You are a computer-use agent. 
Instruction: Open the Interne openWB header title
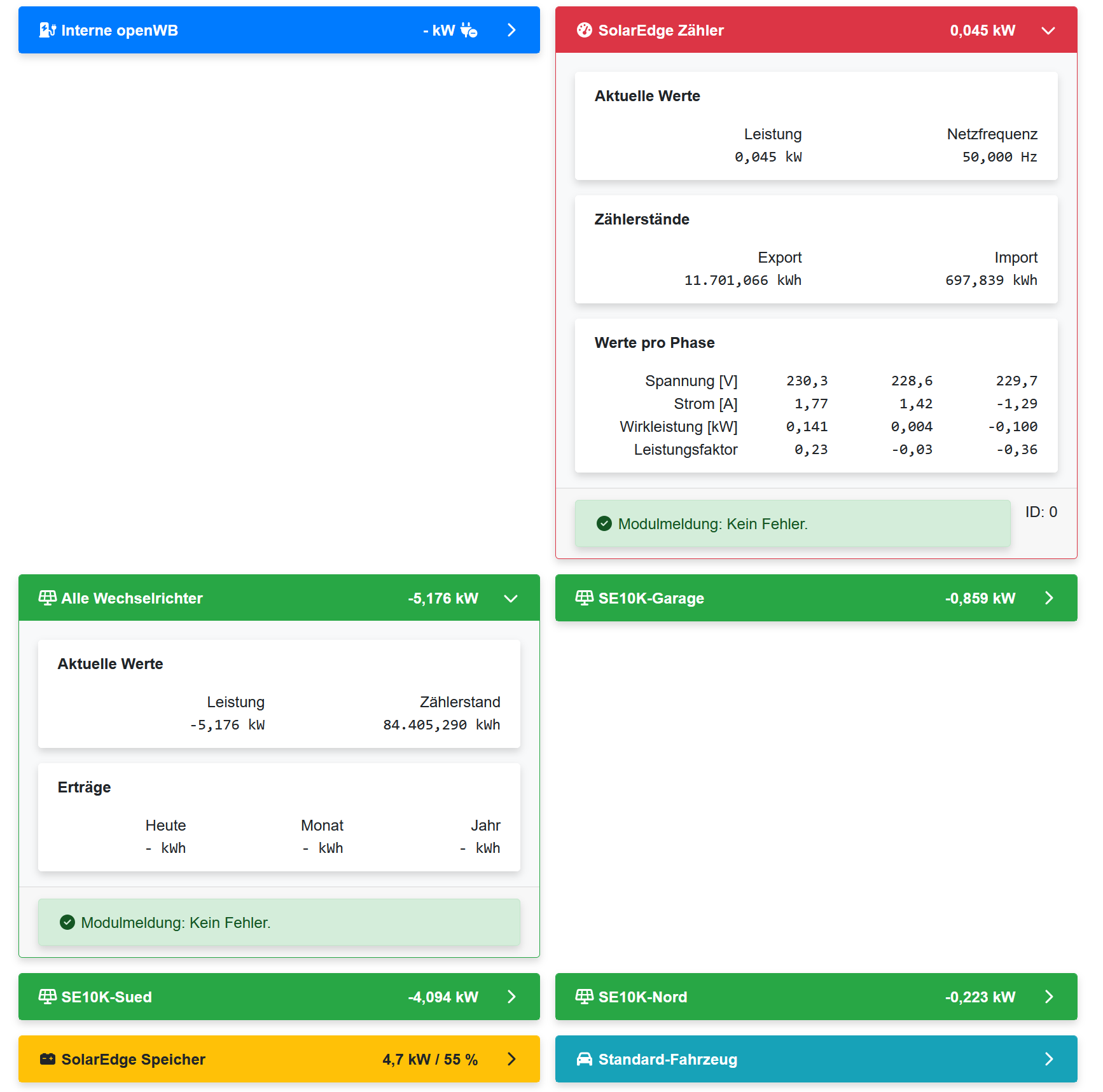[x=120, y=31]
